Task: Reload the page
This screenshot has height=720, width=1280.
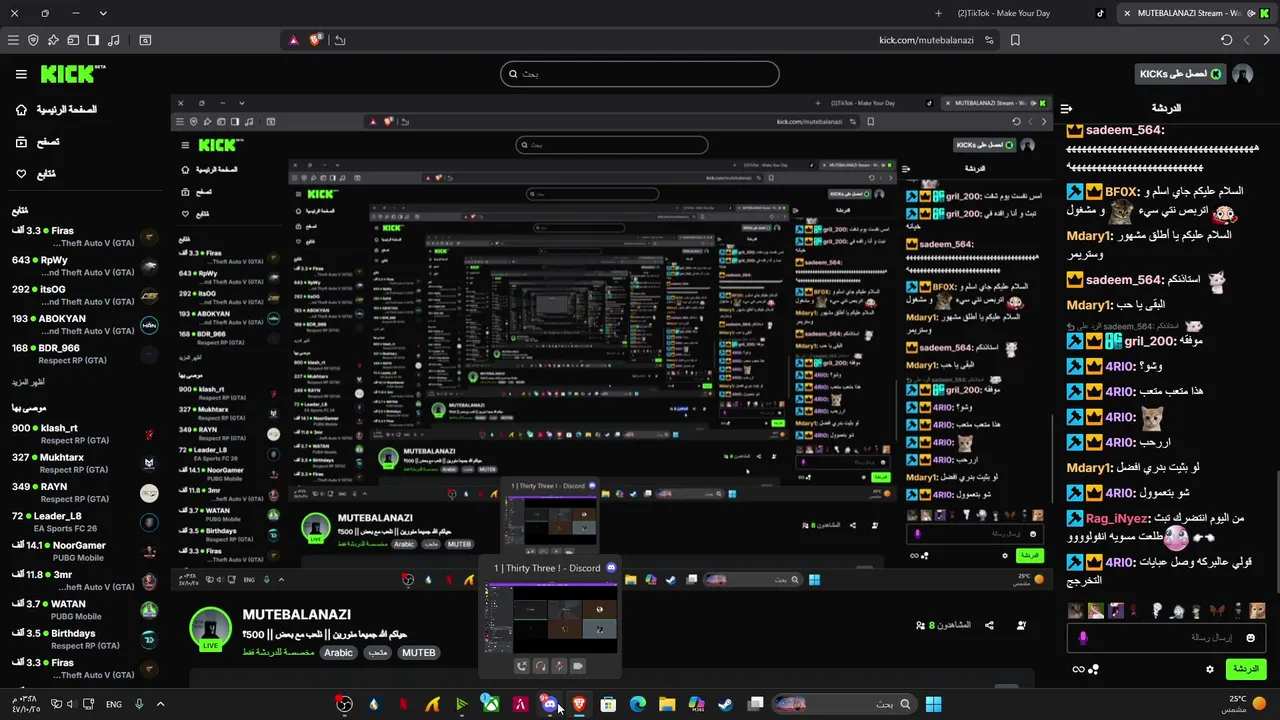Action: (x=1227, y=40)
